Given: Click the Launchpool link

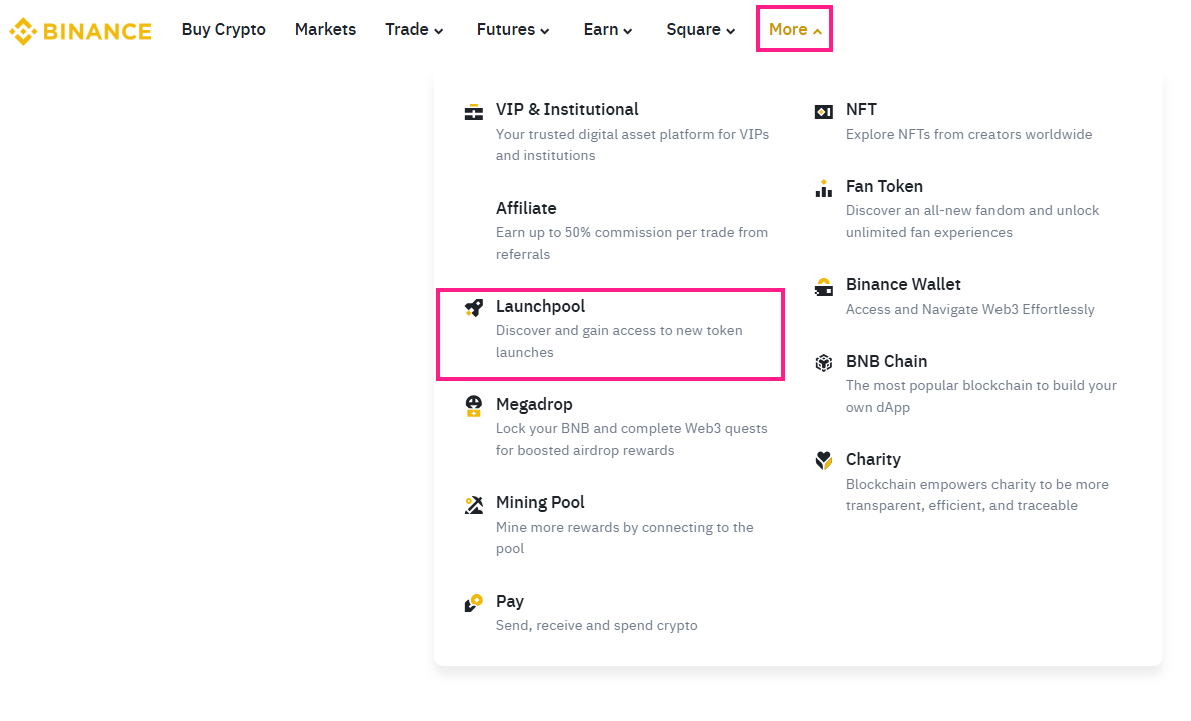Looking at the screenshot, I should (x=541, y=306).
